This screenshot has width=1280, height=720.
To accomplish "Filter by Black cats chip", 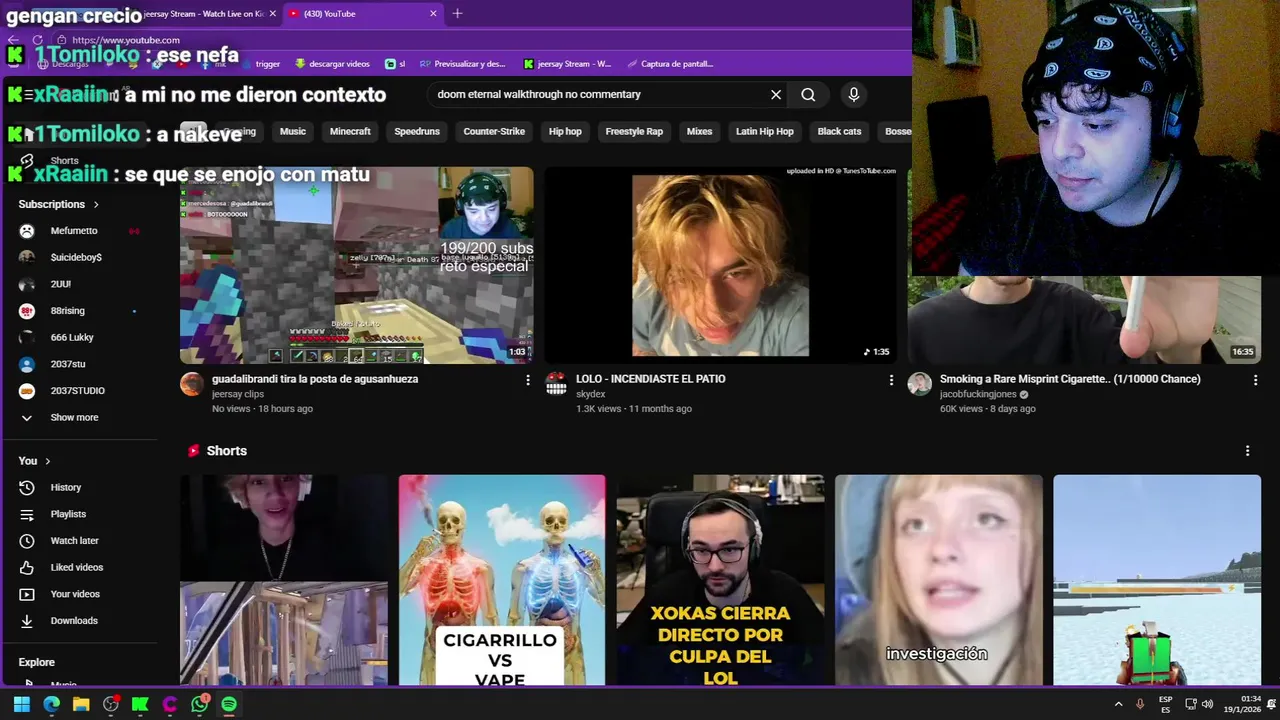I will [839, 131].
